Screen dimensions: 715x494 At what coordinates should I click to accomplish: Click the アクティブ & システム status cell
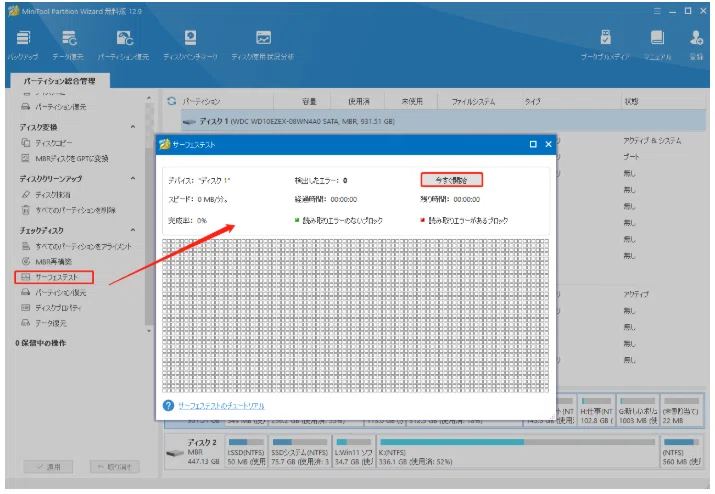tap(652, 140)
